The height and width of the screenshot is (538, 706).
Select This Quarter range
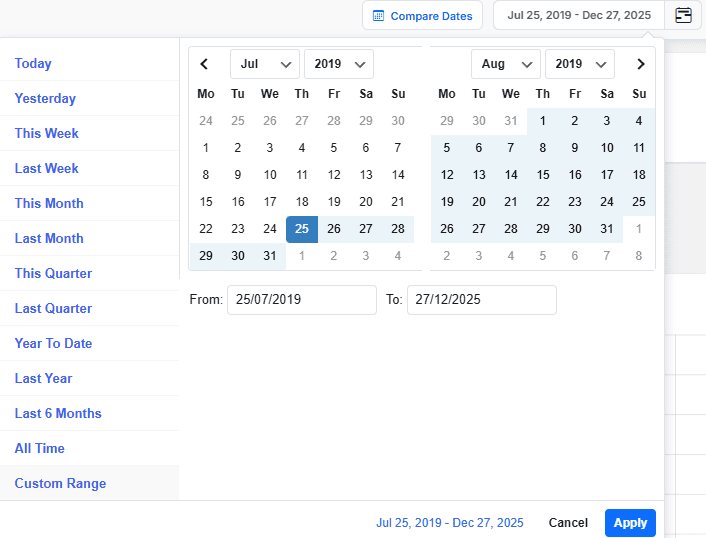click(90, 273)
